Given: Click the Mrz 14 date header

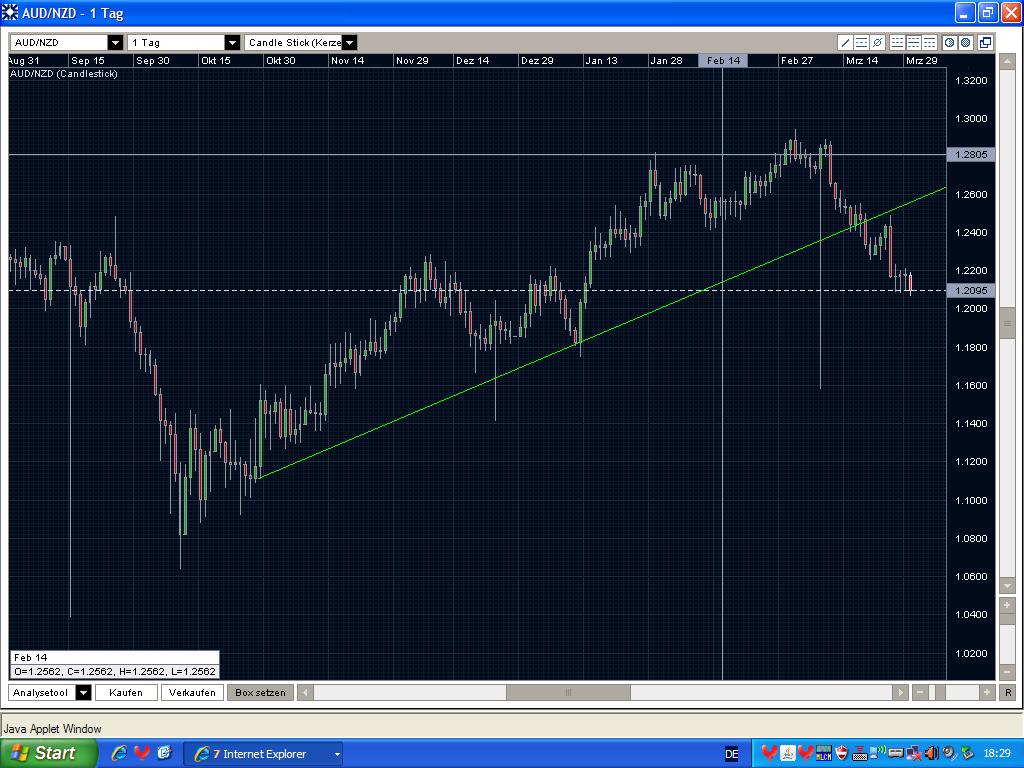Looking at the screenshot, I should (x=861, y=61).
